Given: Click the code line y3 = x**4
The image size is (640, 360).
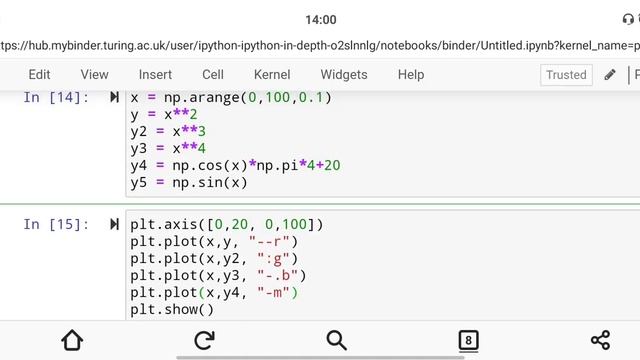Looking at the screenshot, I should (x=168, y=149).
